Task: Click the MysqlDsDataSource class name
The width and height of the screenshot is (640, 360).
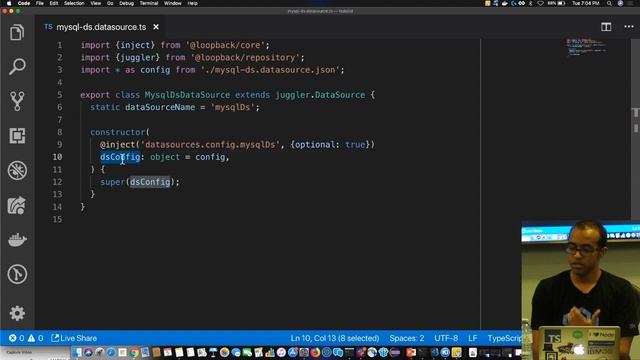Action: (x=187, y=95)
